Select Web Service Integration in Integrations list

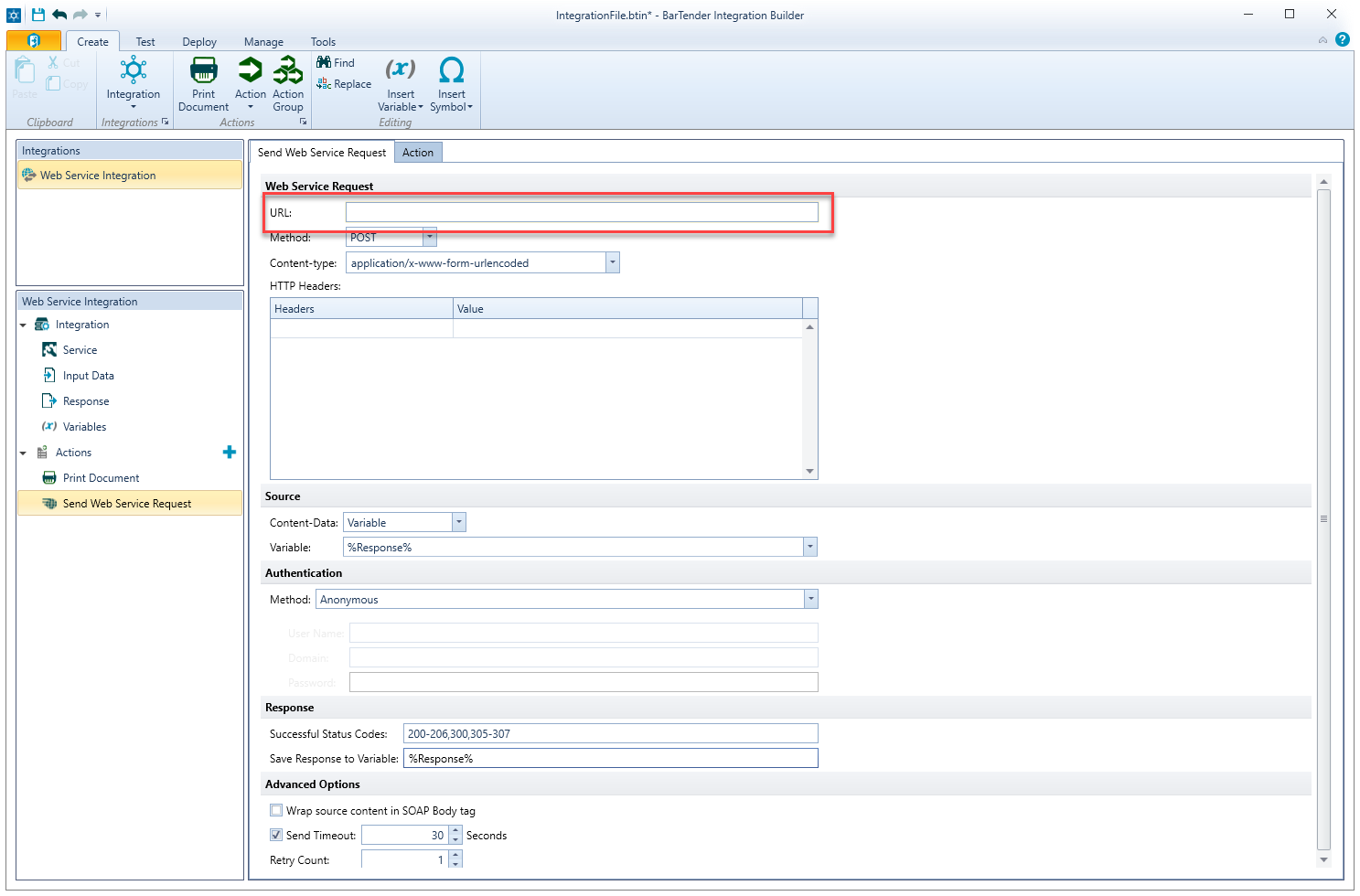coord(130,176)
